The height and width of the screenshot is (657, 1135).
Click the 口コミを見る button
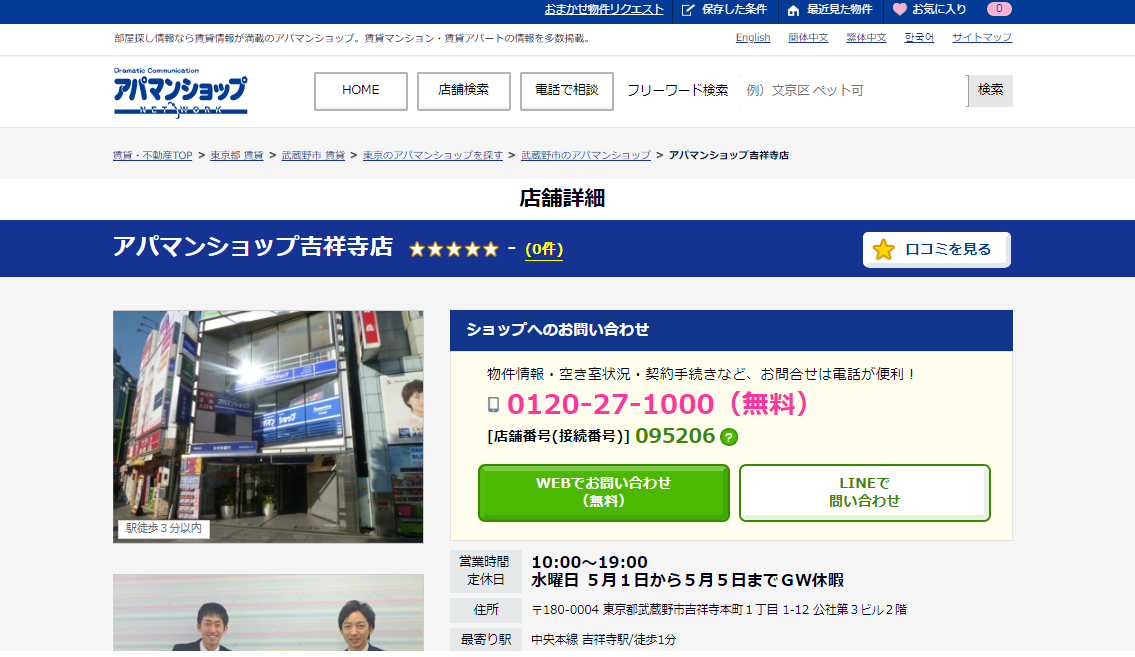937,250
